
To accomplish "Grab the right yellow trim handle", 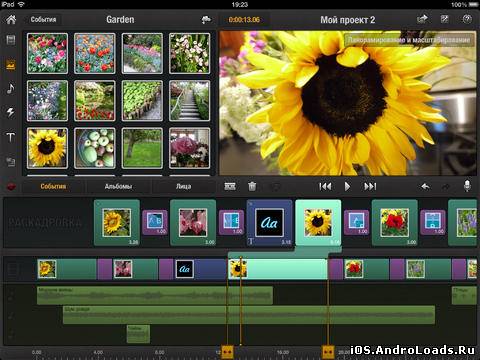I will click(328, 352).
